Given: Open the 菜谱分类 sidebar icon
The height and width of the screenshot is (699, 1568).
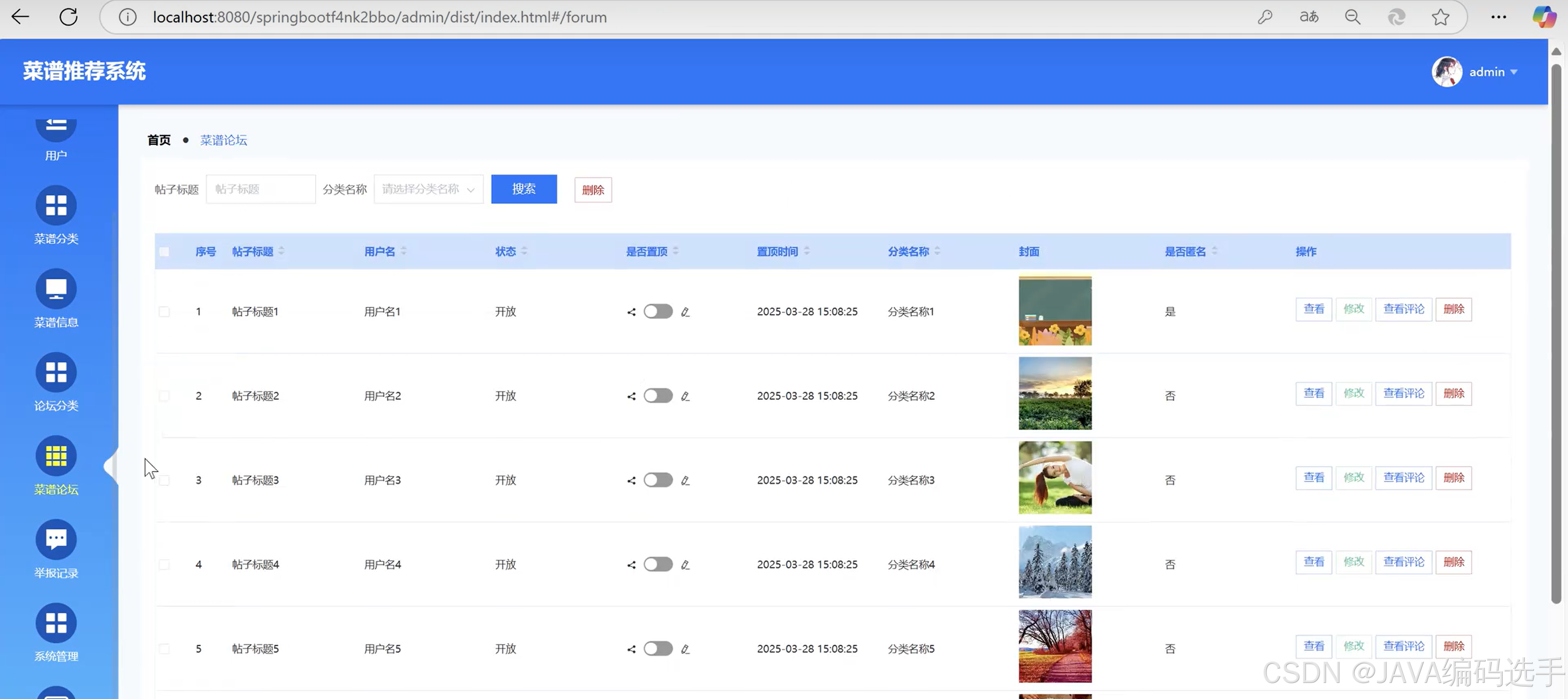Looking at the screenshot, I should 56,206.
